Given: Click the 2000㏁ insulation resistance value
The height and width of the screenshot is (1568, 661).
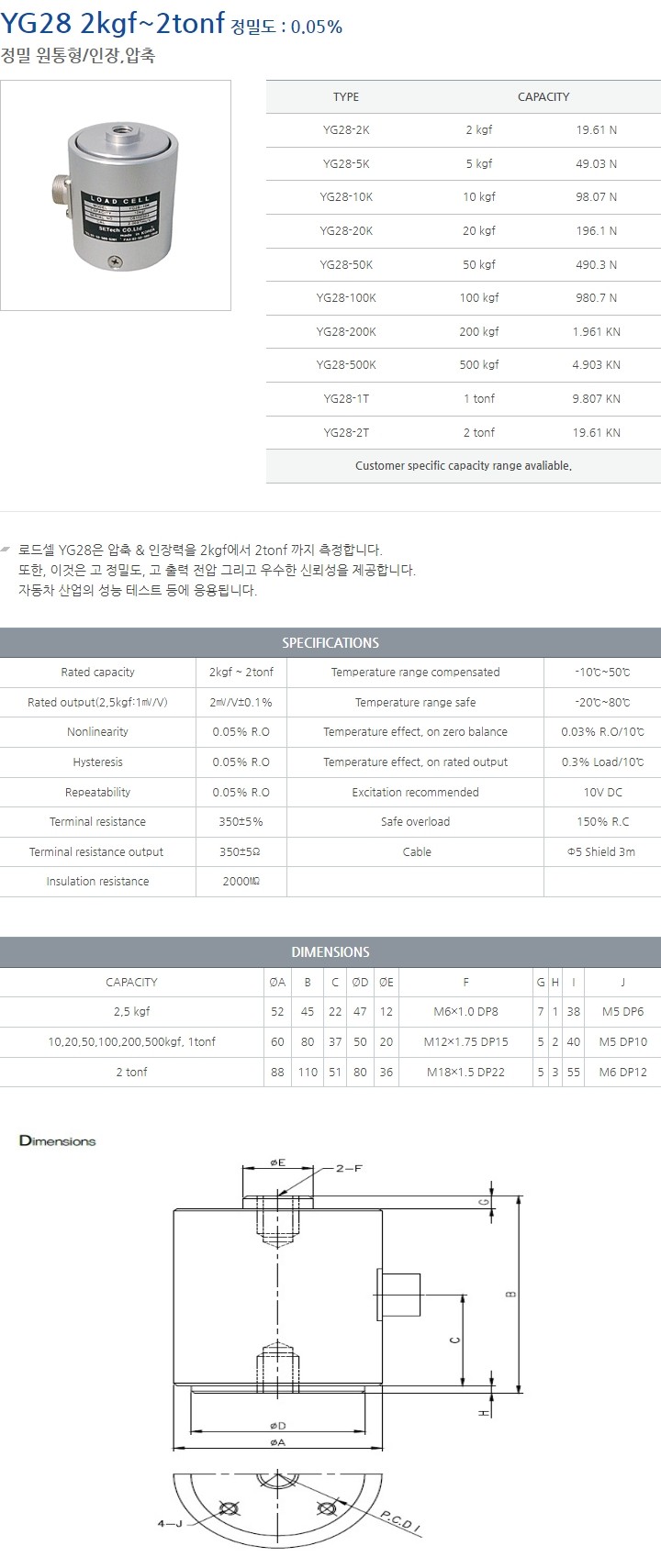Looking at the screenshot, I should (x=241, y=882).
